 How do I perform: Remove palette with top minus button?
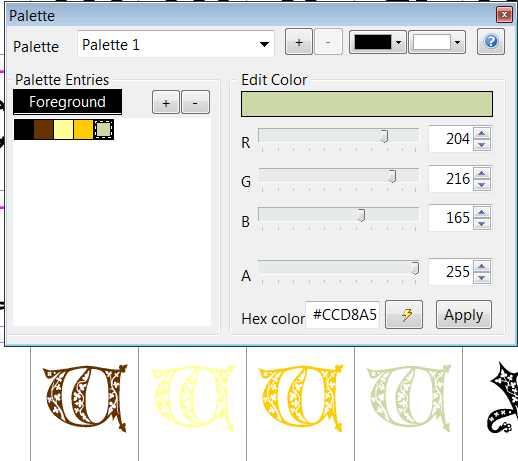point(328,42)
